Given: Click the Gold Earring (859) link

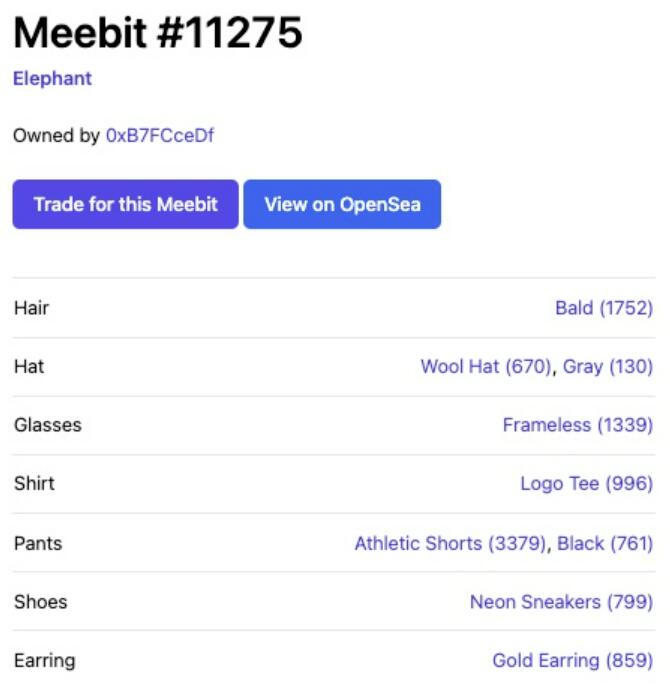Looking at the screenshot, I should pos(572,661).
